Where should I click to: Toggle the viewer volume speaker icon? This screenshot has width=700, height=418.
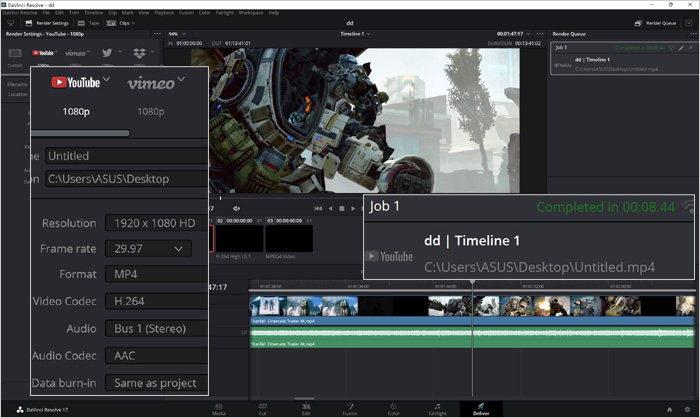point(236,209)
